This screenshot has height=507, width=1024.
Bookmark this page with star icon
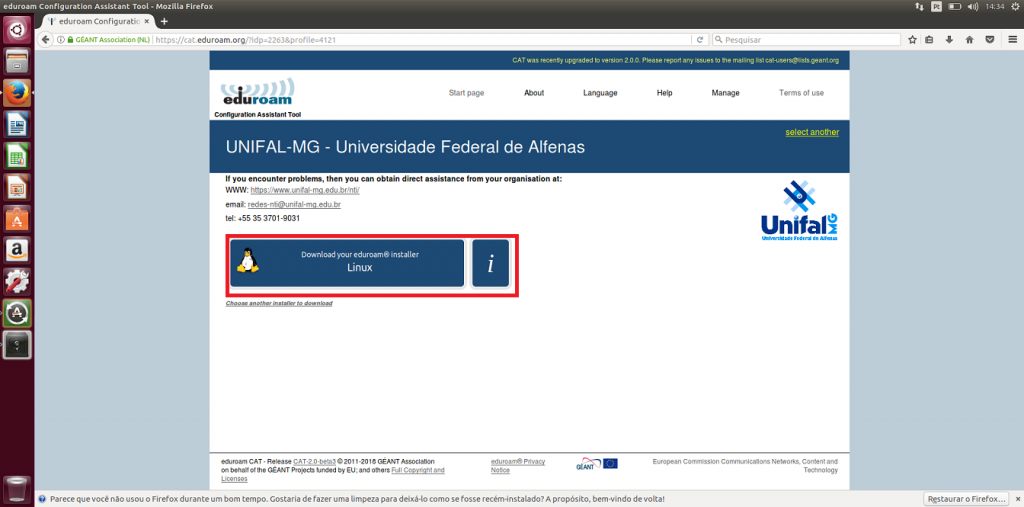[912, 40]
